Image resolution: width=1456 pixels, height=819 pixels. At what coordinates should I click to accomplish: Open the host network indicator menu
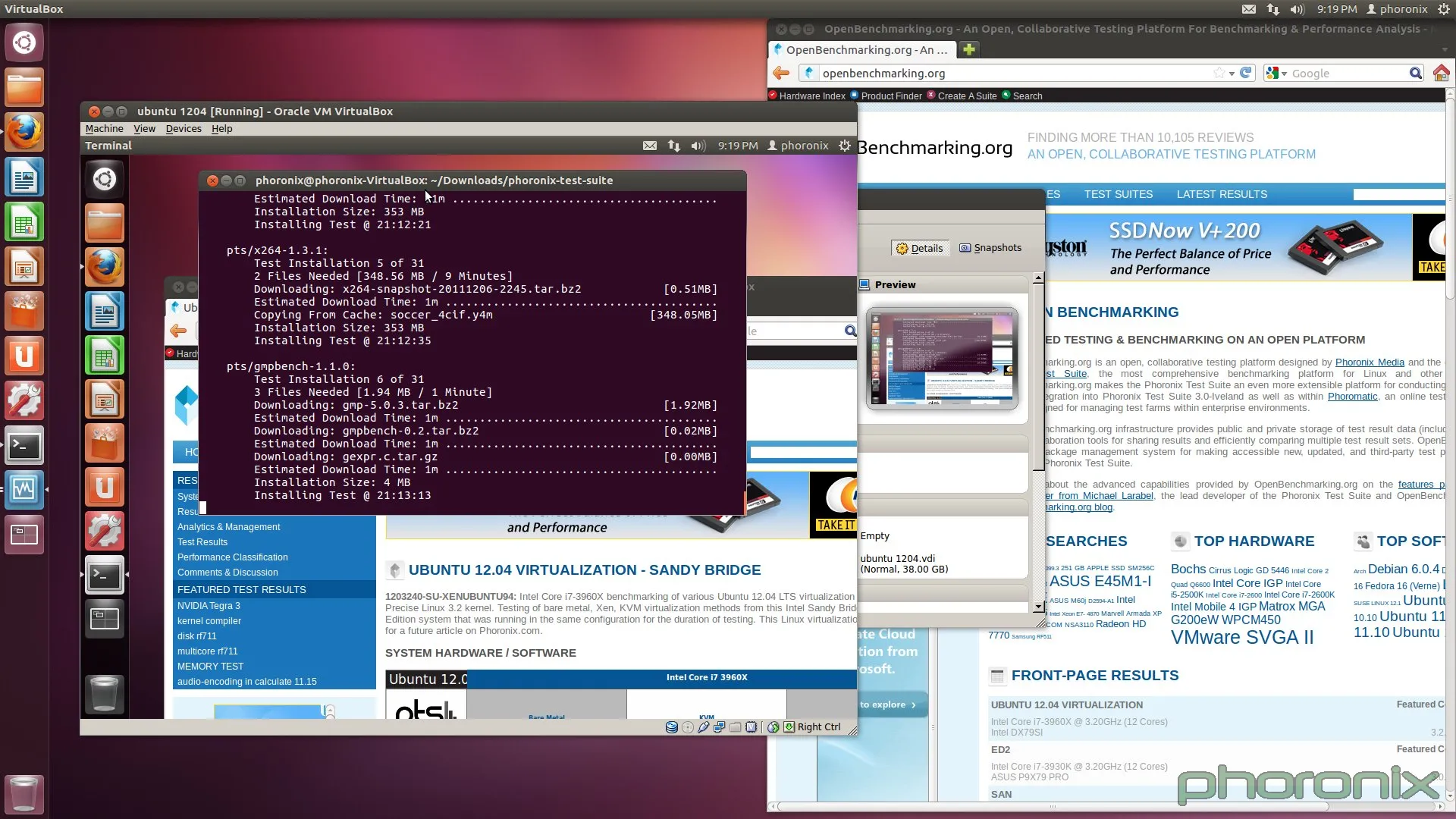point(1272,9)
